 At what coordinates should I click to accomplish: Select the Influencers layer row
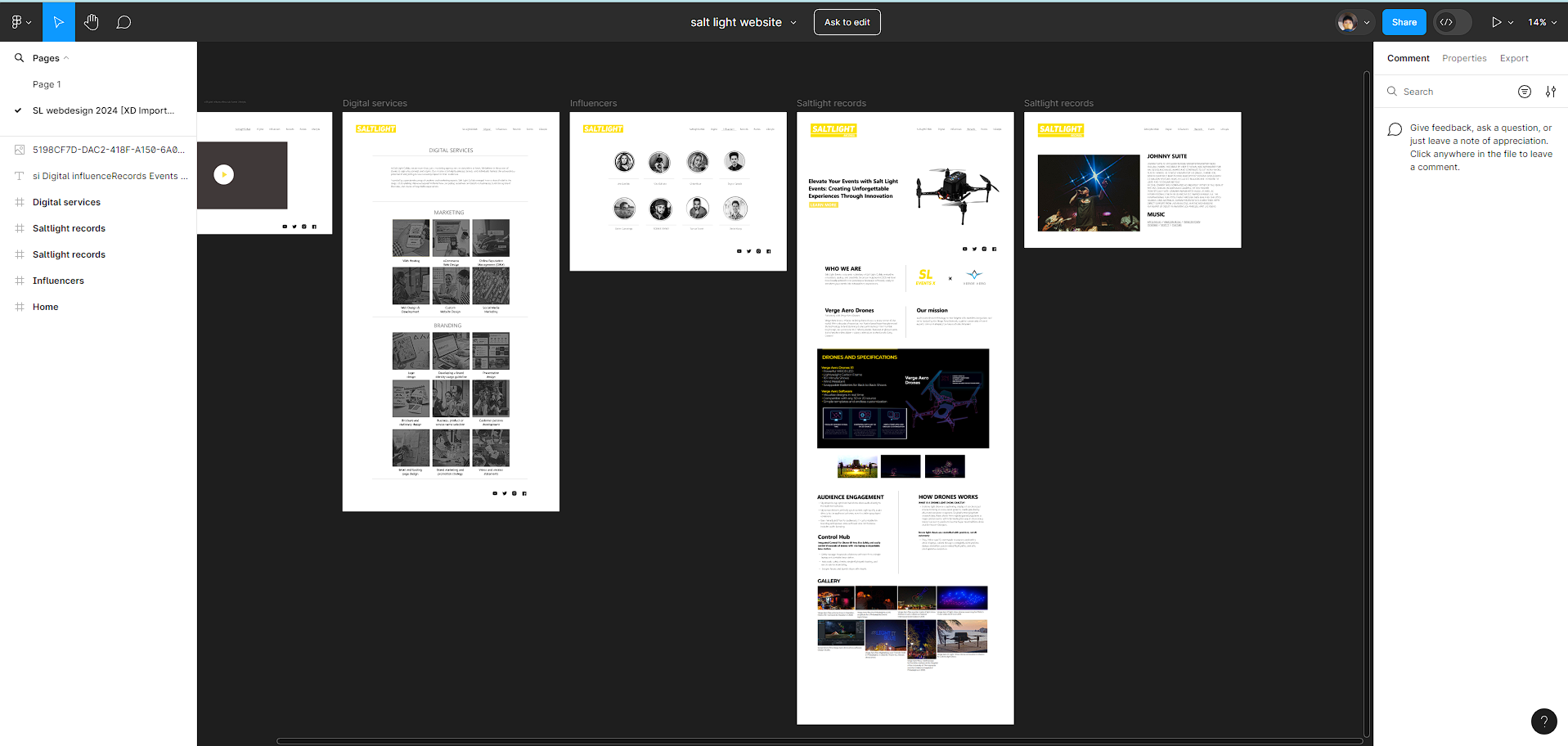pyautogui.click(x=98, y=281)
